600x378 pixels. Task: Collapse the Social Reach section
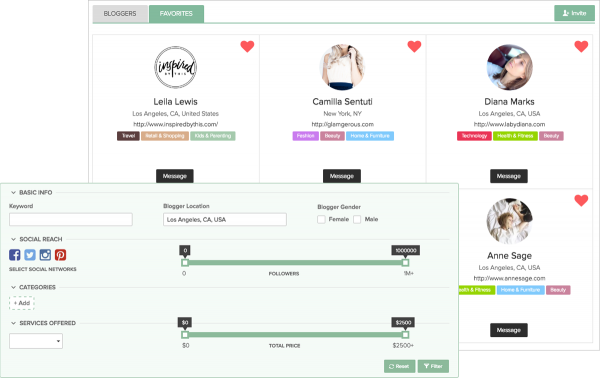(x=13, y=239)
